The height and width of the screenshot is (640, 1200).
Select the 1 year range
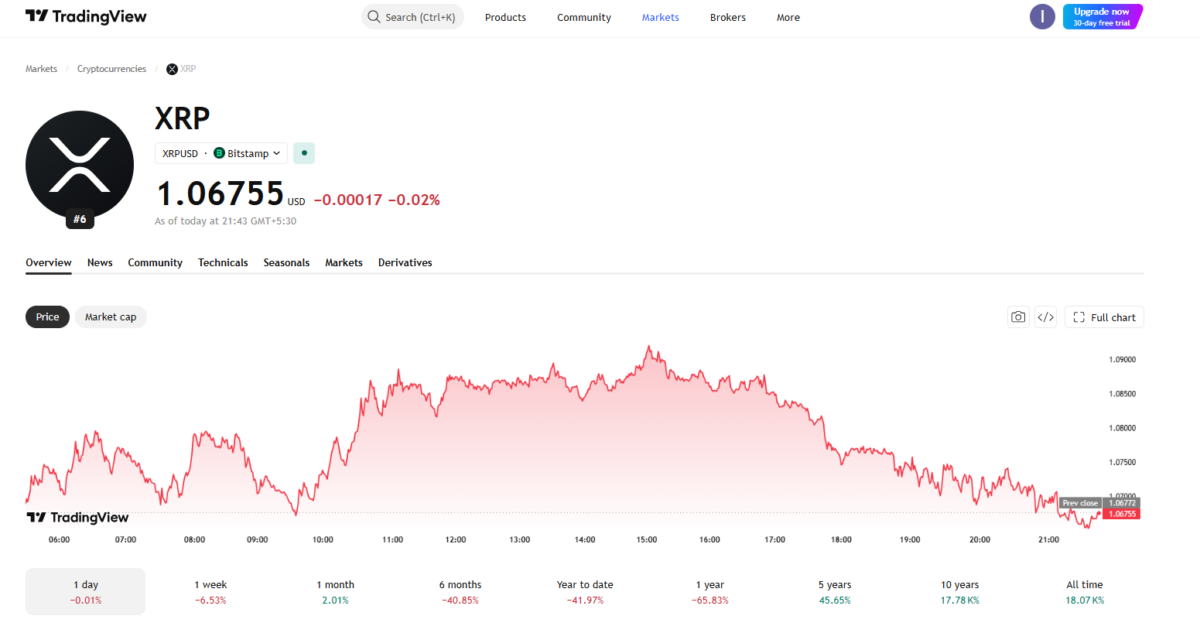click(710, 592)
